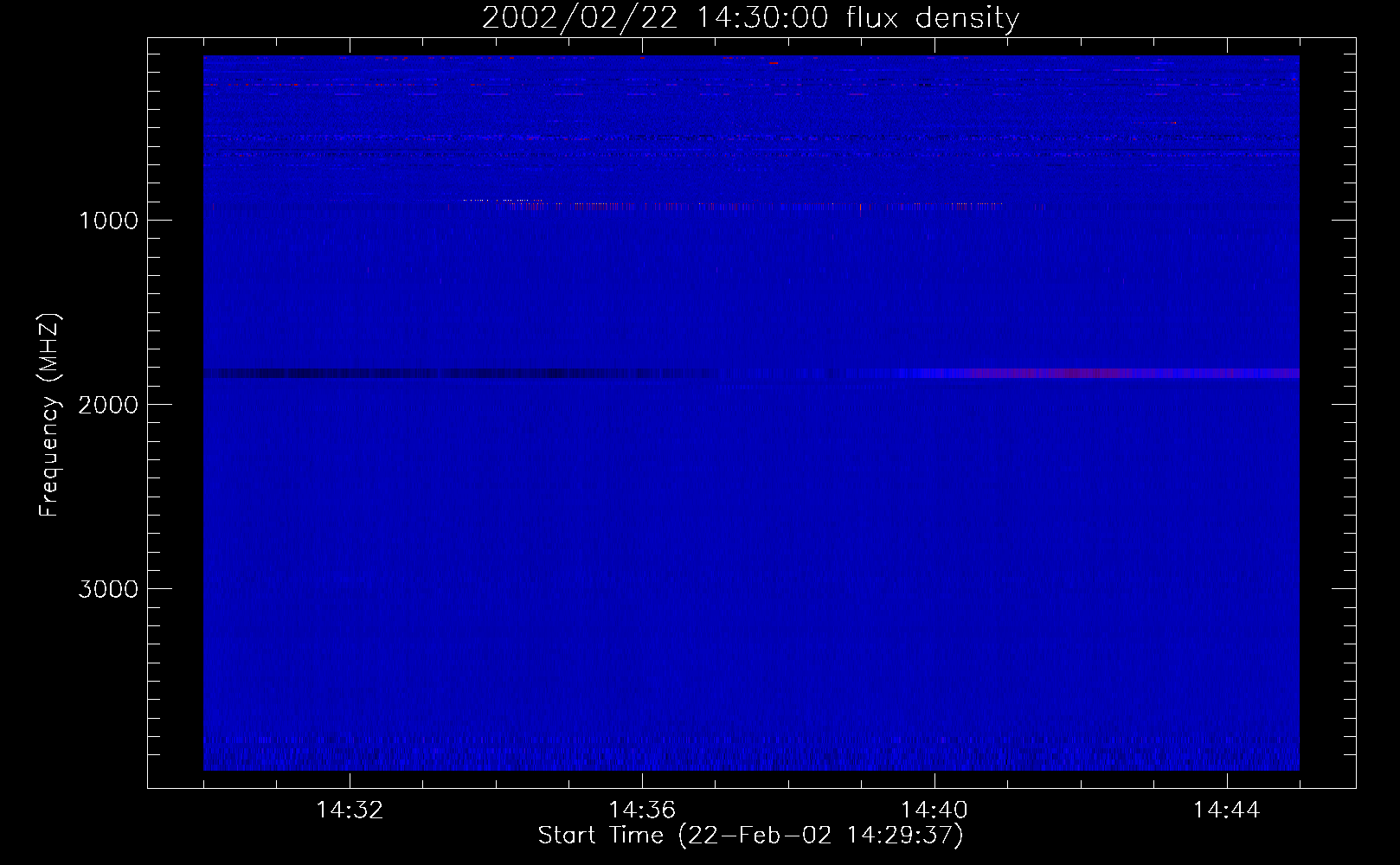Select the '3000' frequency axis label
Viewport: 1400px width, 865px height.
tap(108, 589)
